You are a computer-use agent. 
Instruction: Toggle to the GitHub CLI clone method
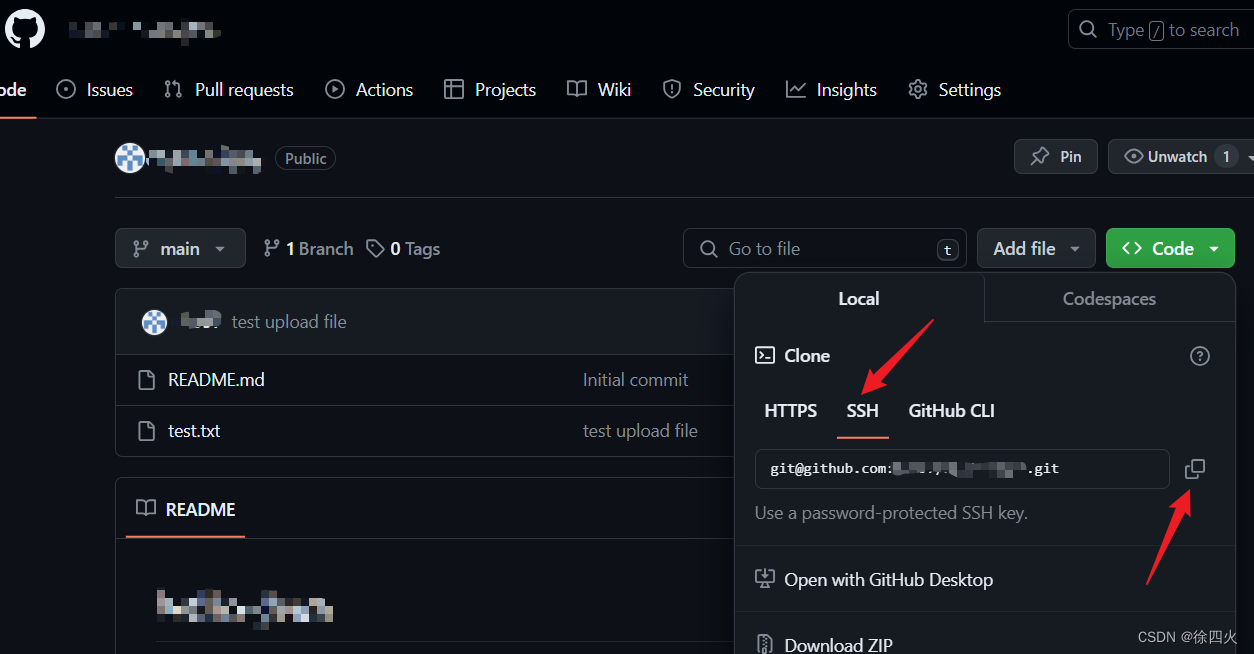[951, 410]
